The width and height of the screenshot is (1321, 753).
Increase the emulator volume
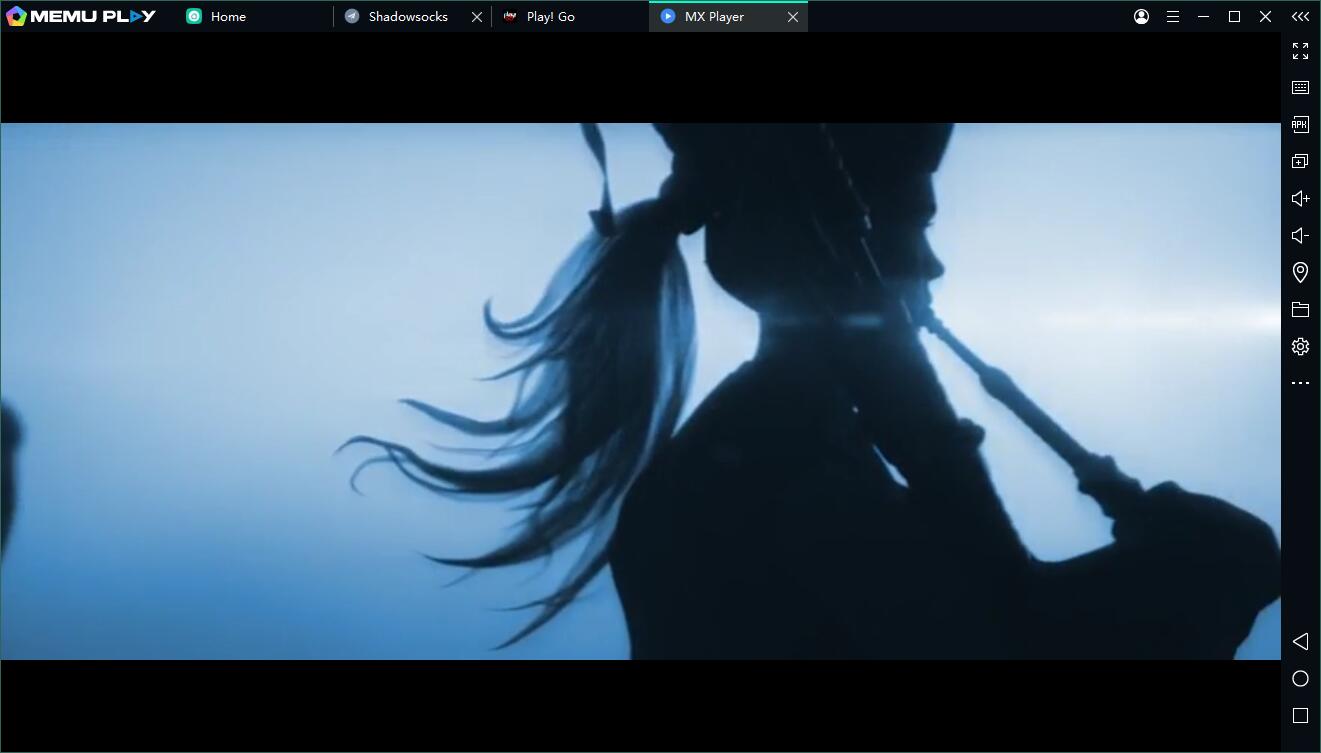pos(1300,197)
